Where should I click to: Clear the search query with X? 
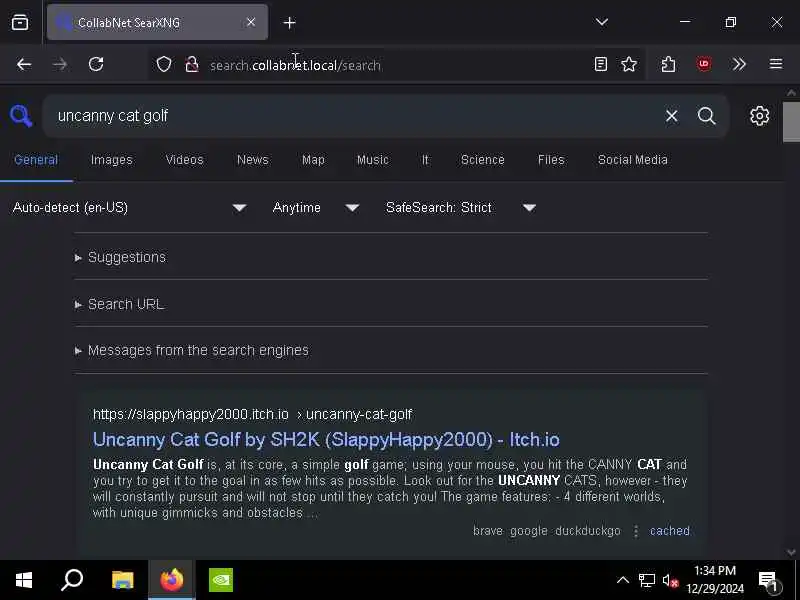click(x=671, y=116)
